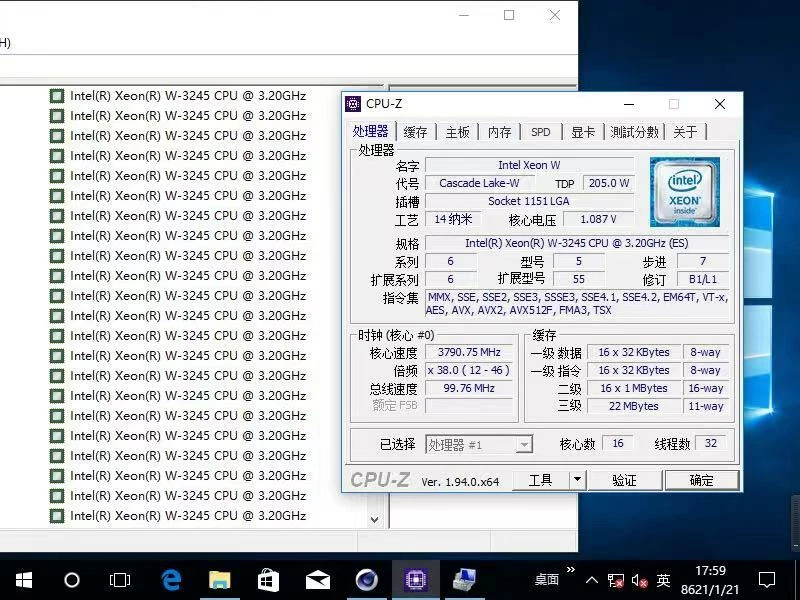Click the CPU-Z taskbar icon
The width and height of the screenshot is (800, 600).
[x=415, y=579]
